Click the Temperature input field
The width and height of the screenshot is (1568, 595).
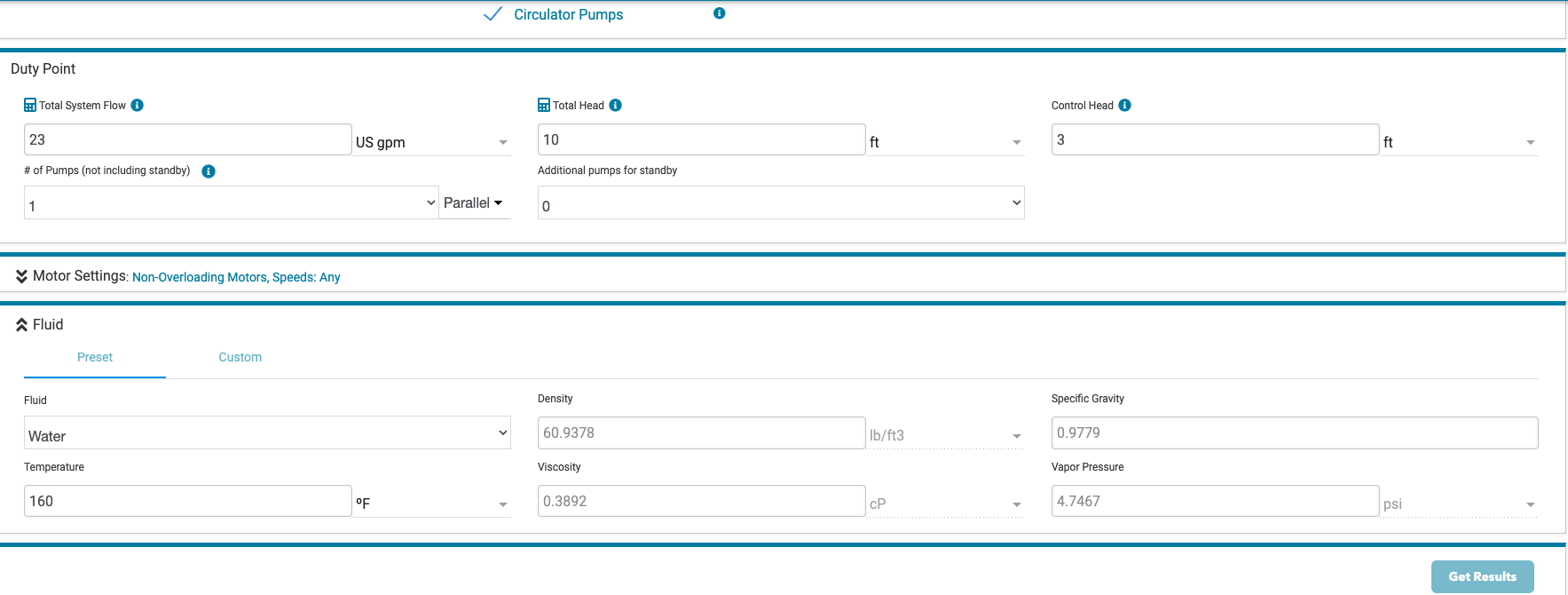[x=188, y=501]
